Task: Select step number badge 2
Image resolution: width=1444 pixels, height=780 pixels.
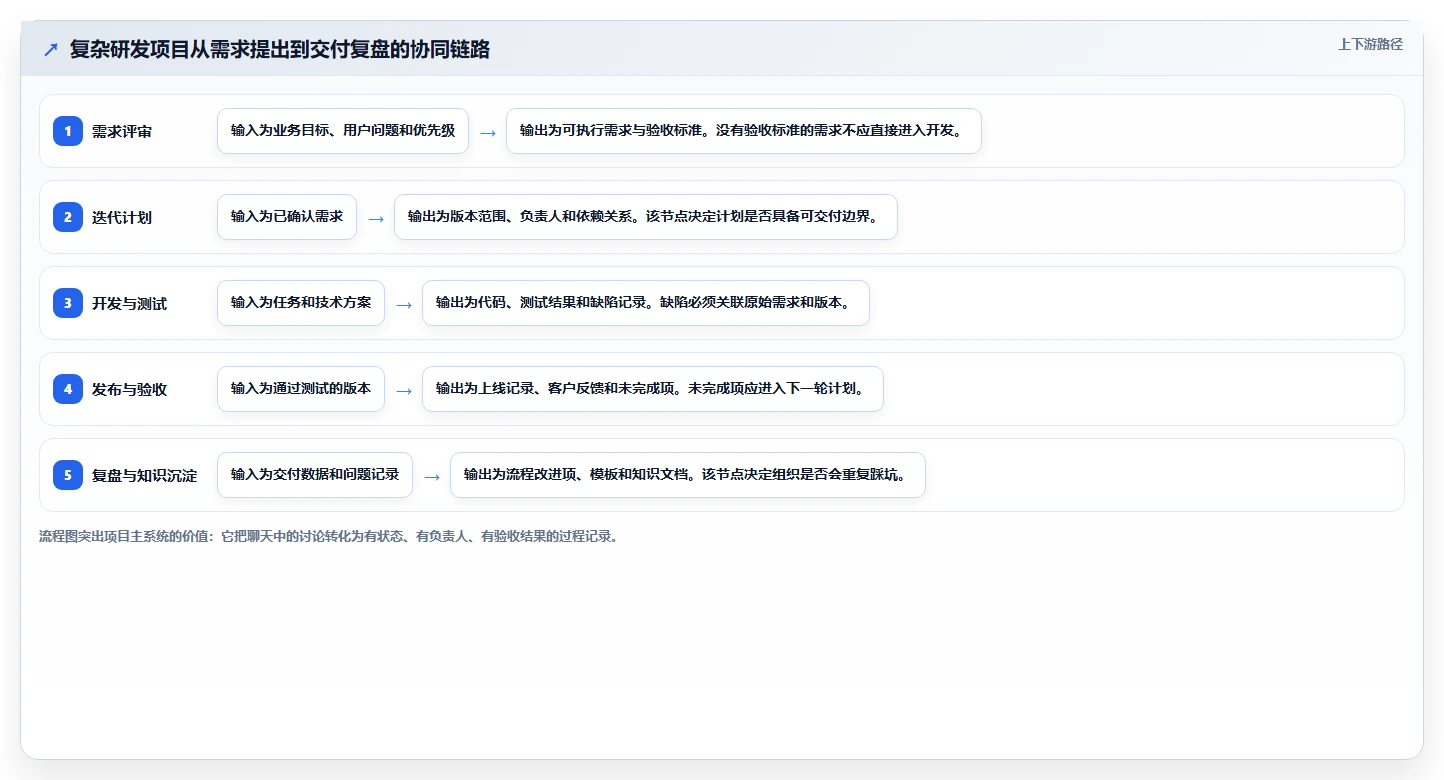Action: (68, 217)
